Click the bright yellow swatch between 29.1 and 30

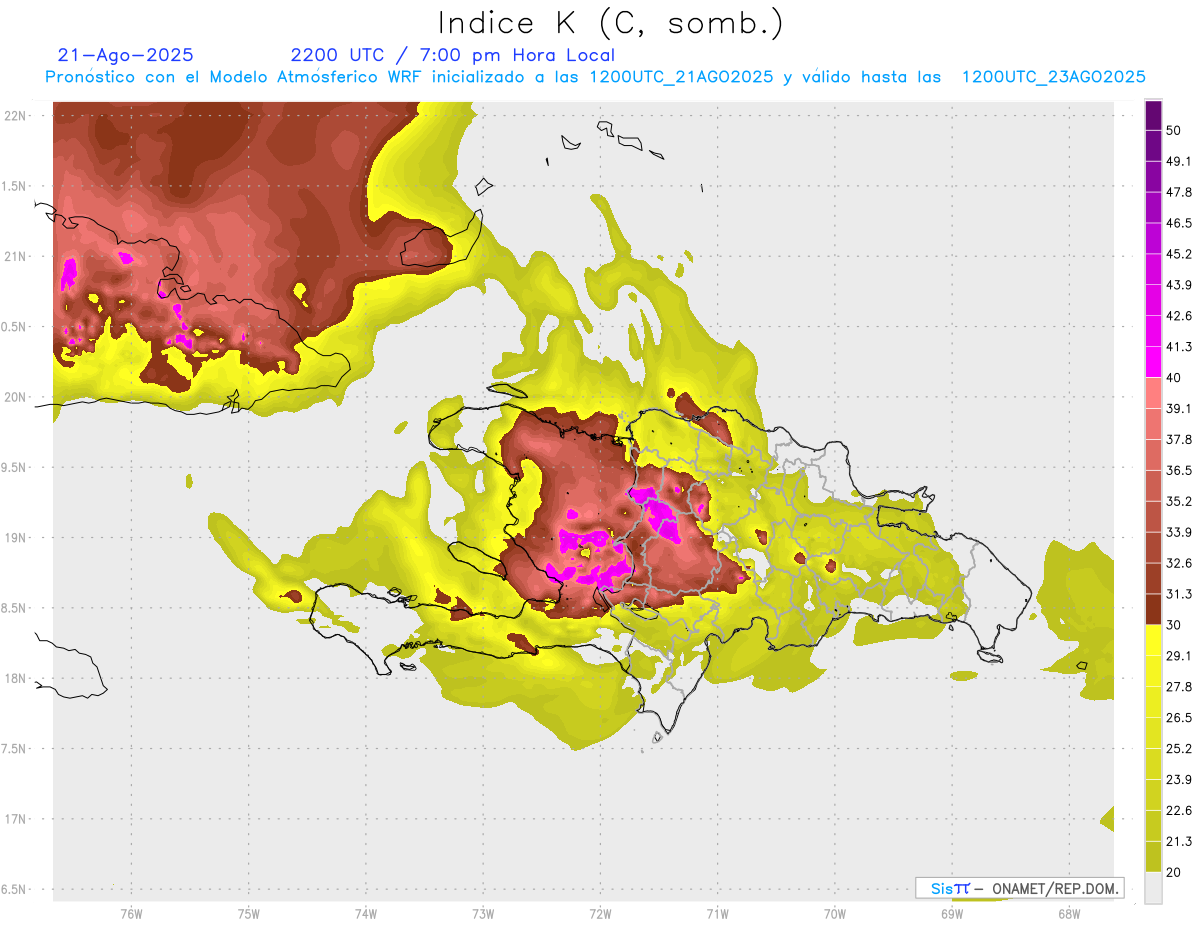coord(1153,640)
